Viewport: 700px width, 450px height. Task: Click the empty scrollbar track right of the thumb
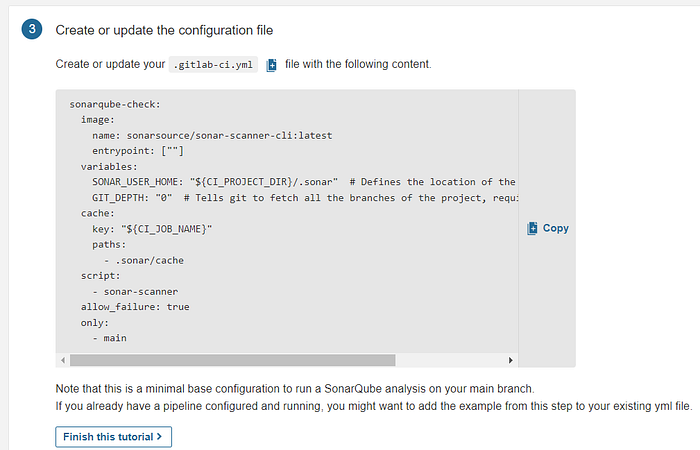coord(450,360)
